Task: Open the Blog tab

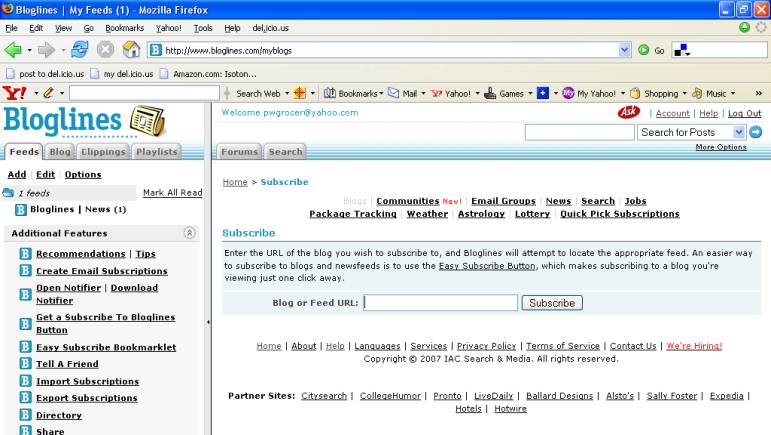Action: click(60, 152)
